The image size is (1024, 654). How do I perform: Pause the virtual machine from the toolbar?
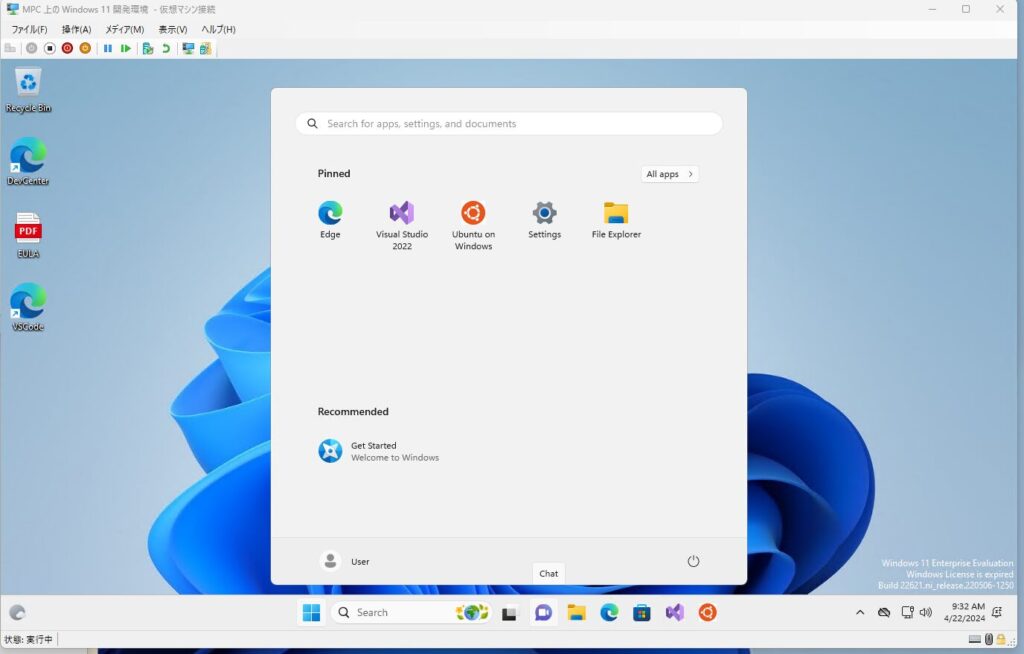108,48
